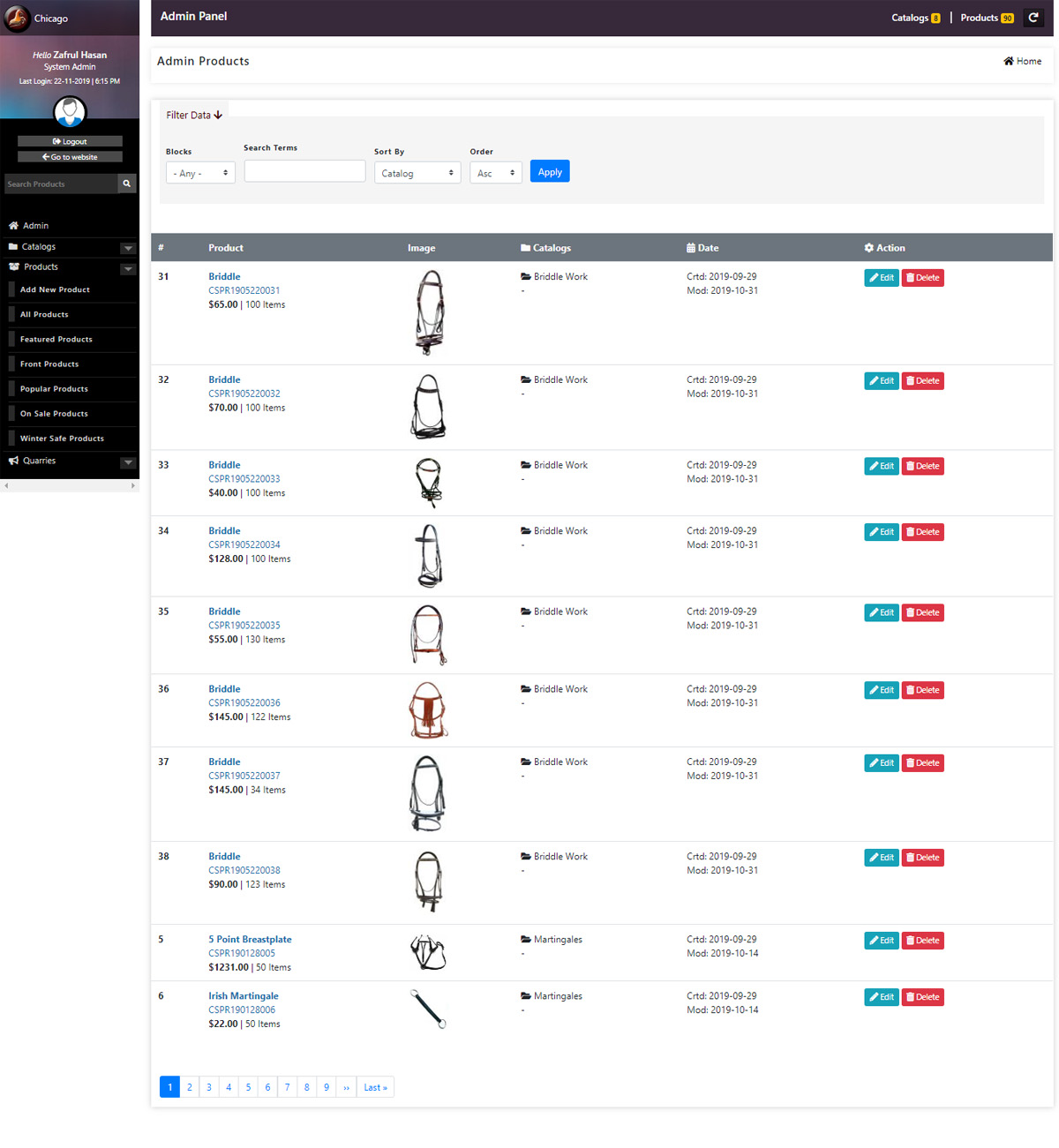This screenshot has height=1148, width=1059.
Task: Click the Home icon link in breadcrumb
Action: (x=1022, y=61)
